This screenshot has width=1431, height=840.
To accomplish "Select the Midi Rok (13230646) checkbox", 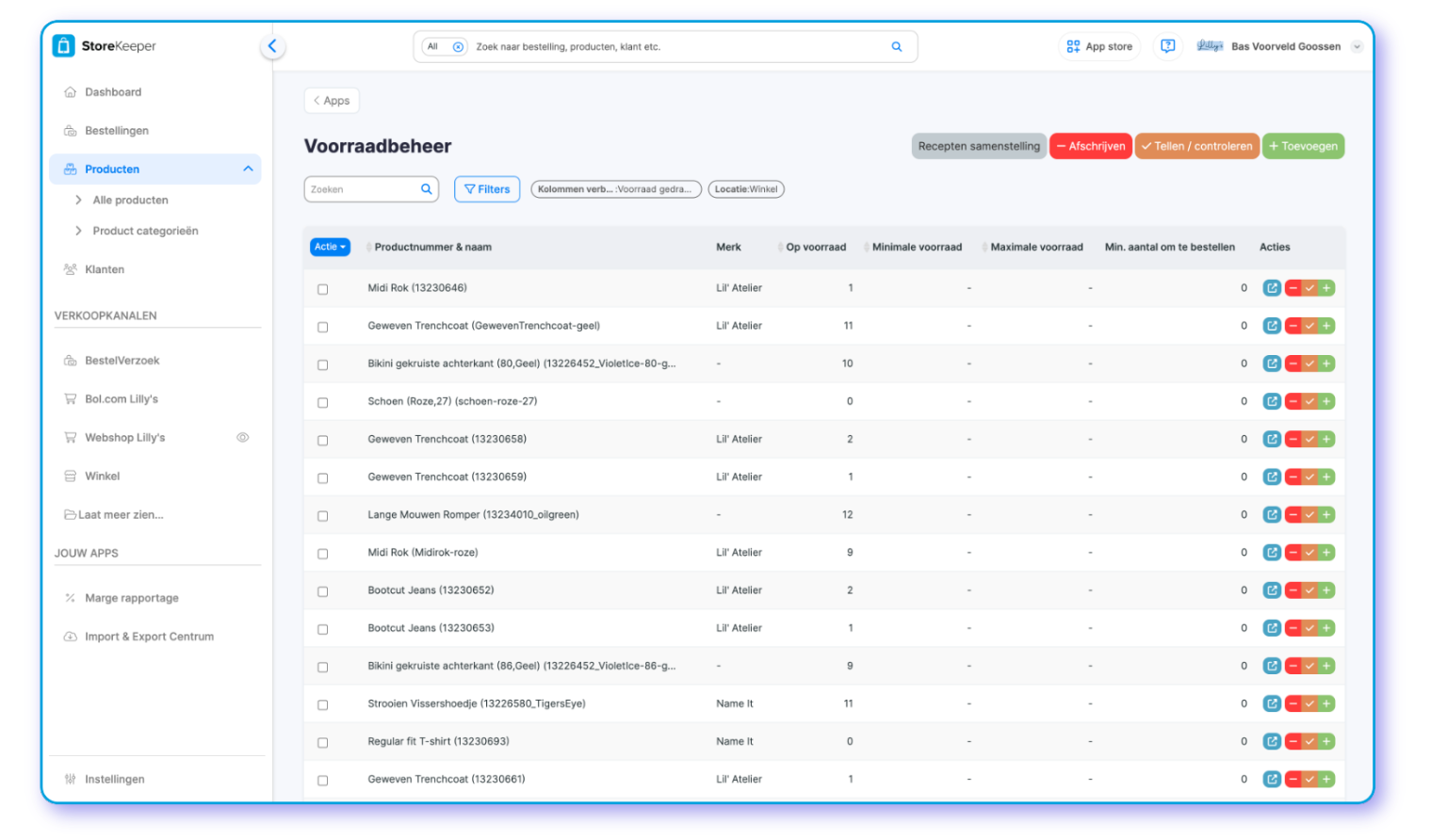I will 323,289.
